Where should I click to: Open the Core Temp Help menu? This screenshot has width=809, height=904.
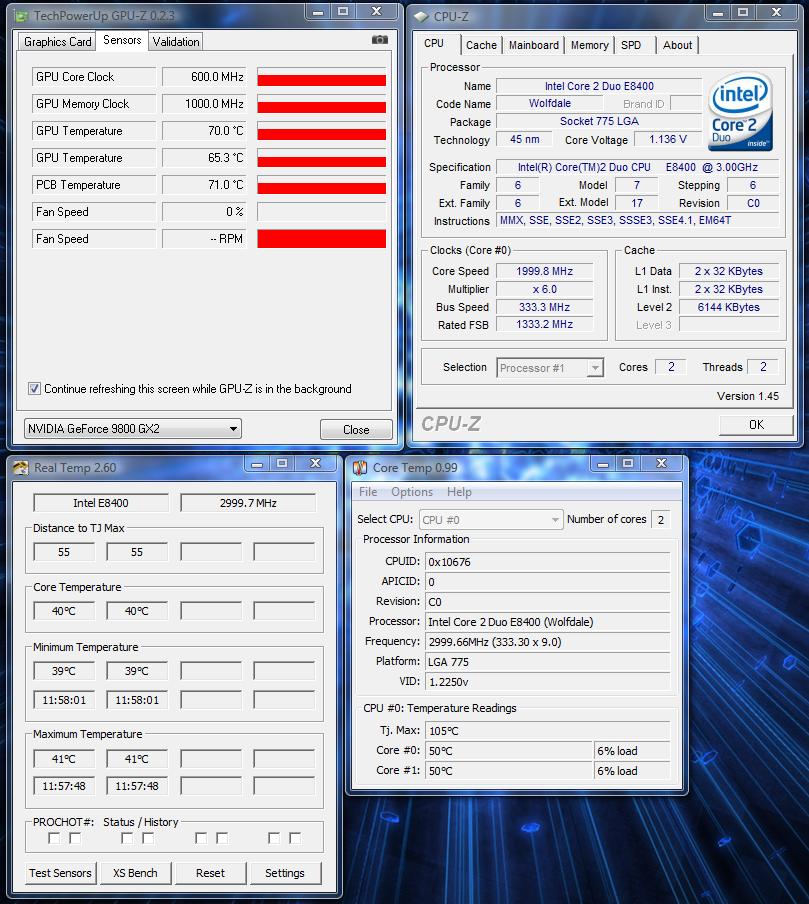459,492
